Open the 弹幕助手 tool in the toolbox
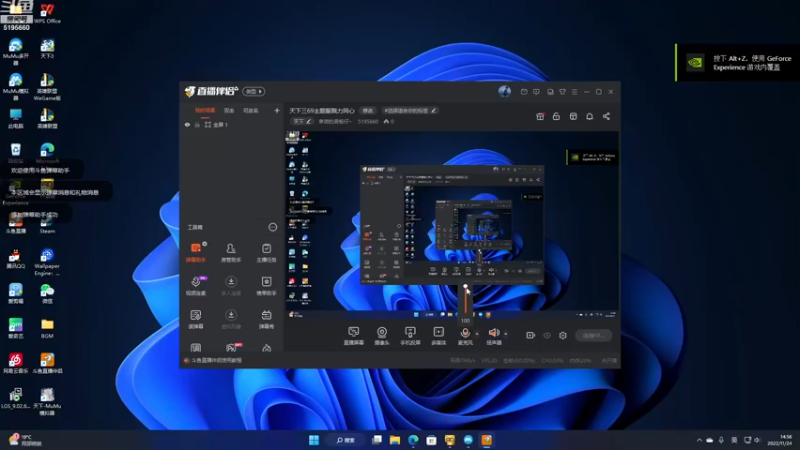This screenshot has width=800, height=450. 196,252
